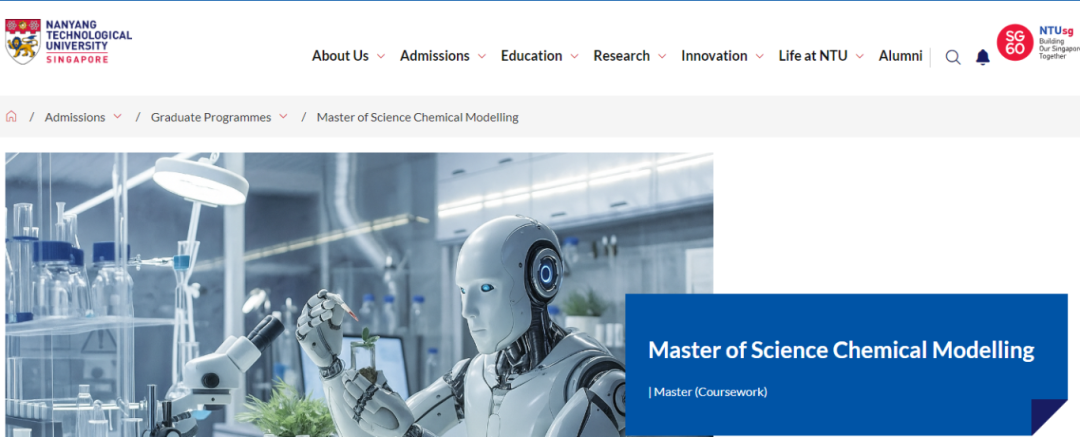Open the Innovation menu

(714, 56)
